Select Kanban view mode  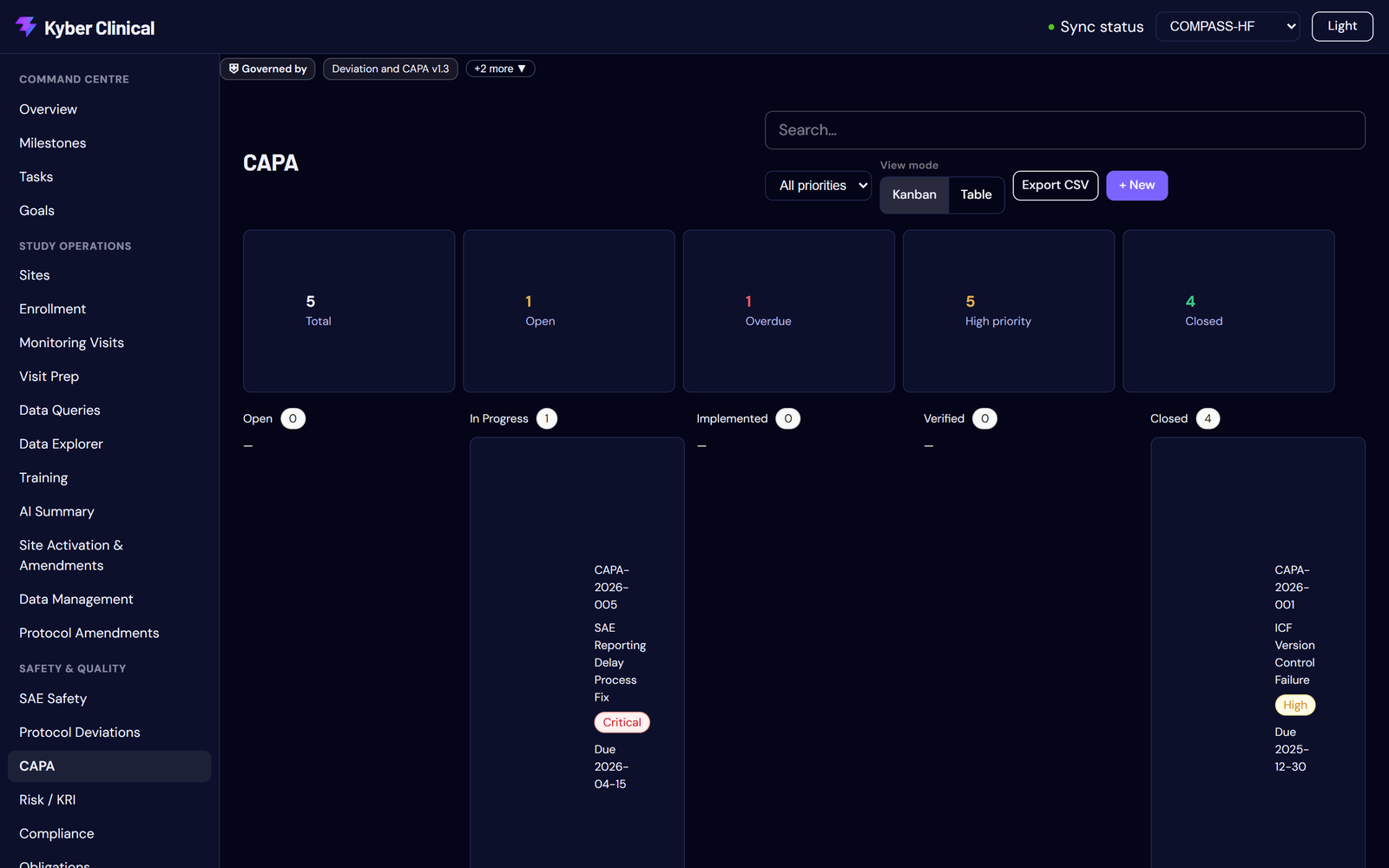(x=914, y=194)
